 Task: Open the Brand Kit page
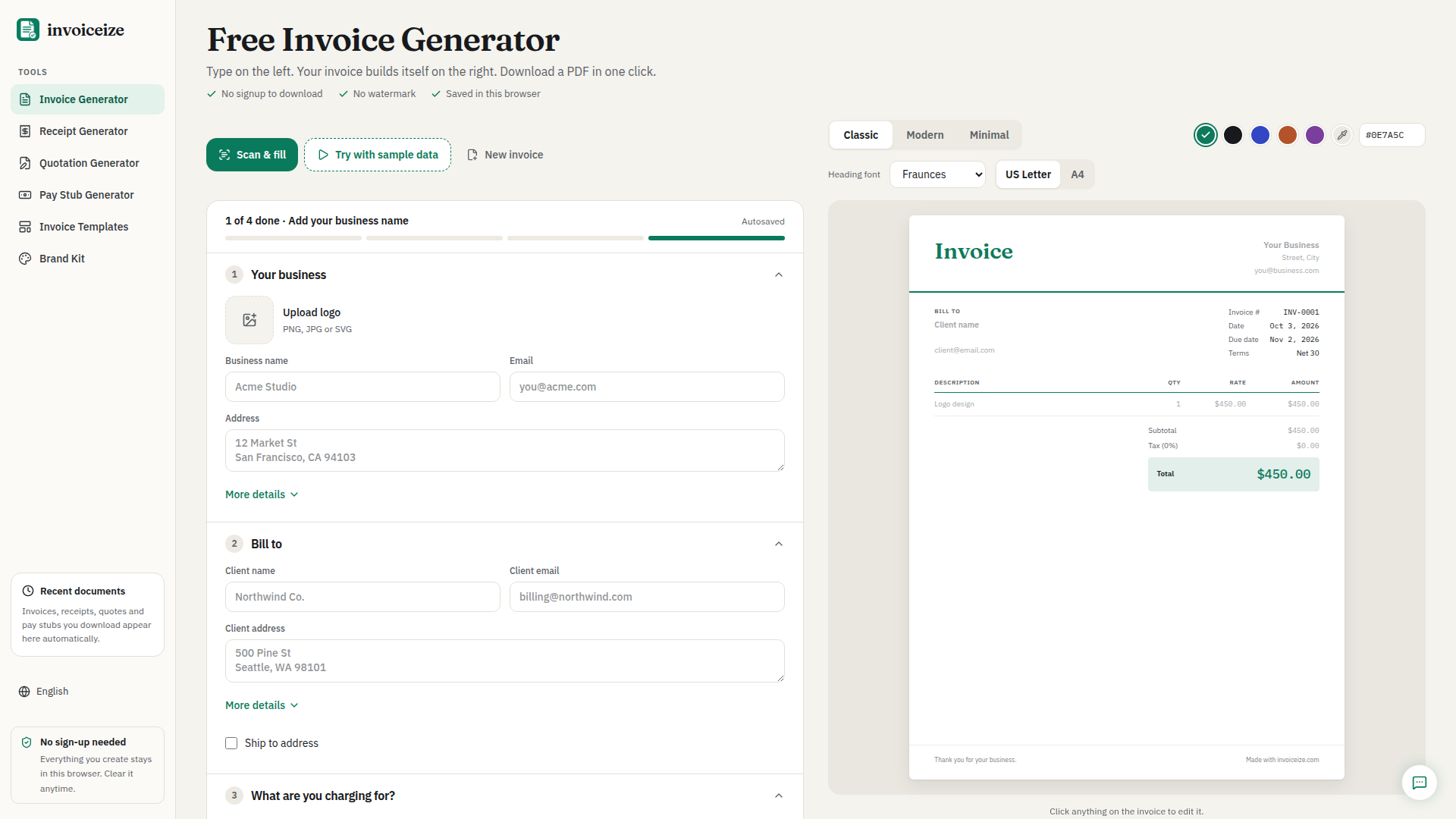[x=87, y=259]
